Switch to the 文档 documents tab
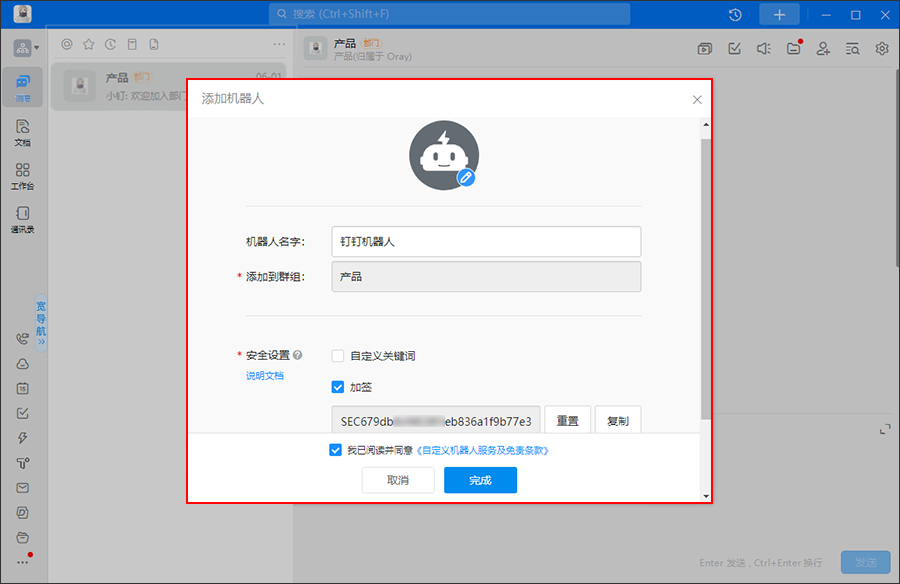This screenshot has height=584, width=900. (22, 133)
